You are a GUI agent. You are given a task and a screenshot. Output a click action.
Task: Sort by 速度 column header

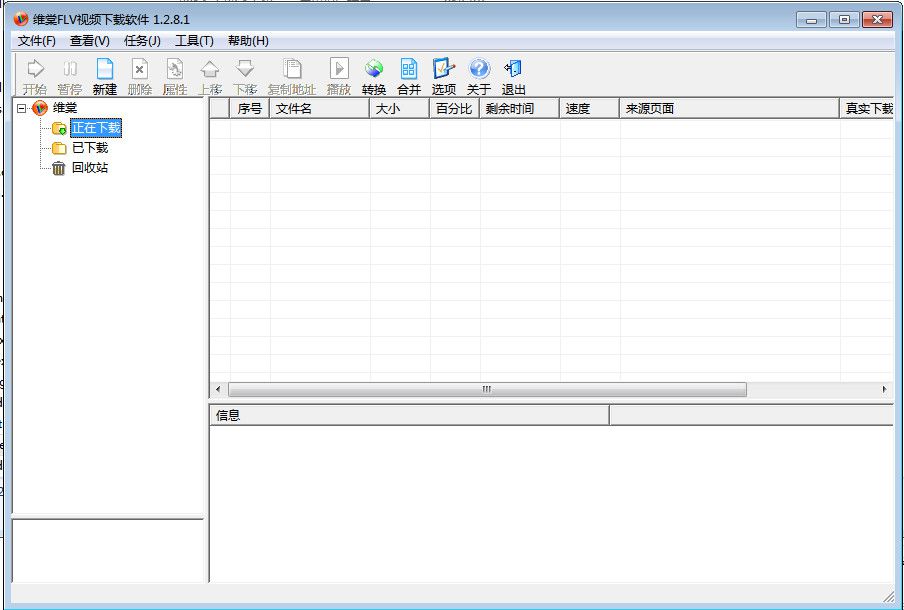589,108
